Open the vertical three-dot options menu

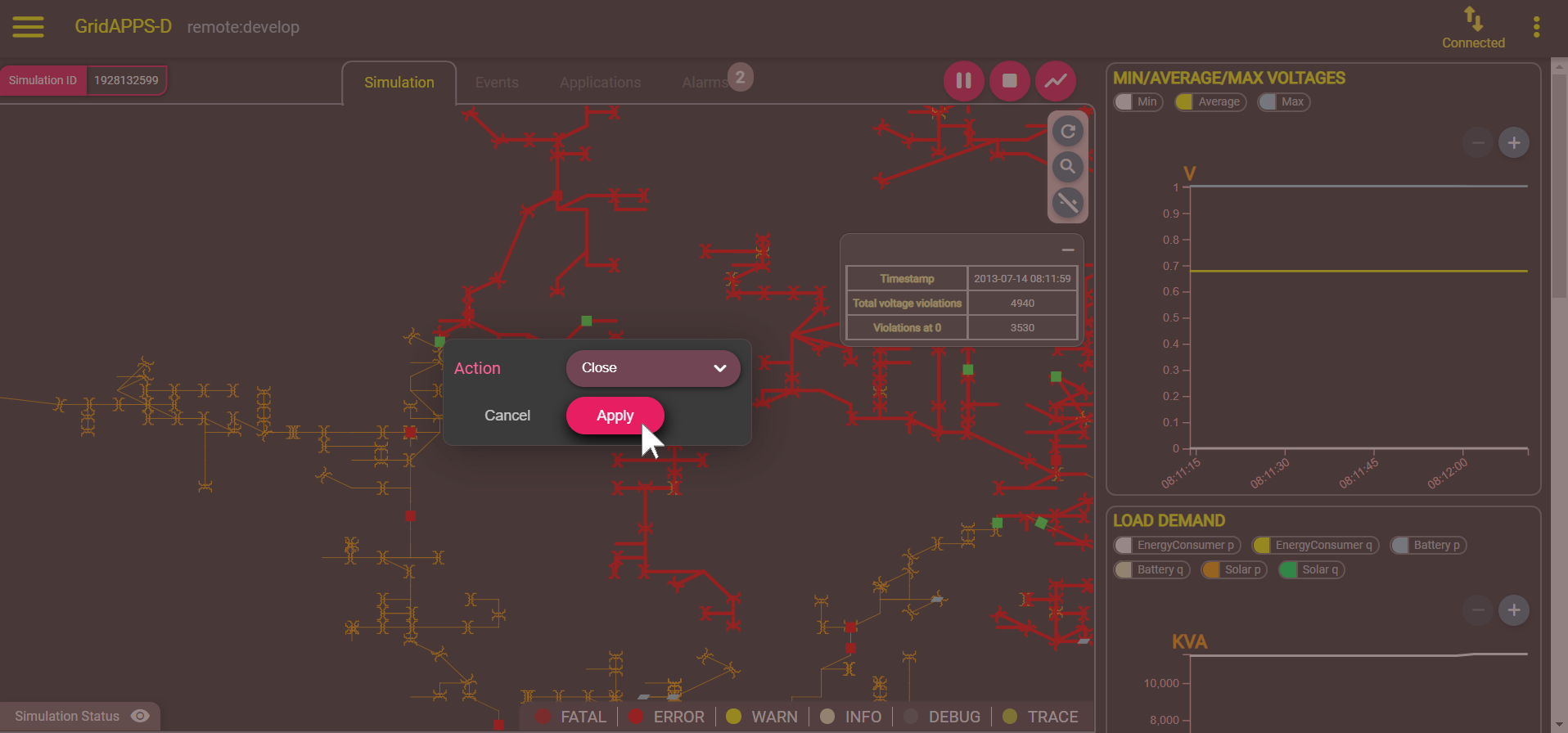pos(1536,27)
